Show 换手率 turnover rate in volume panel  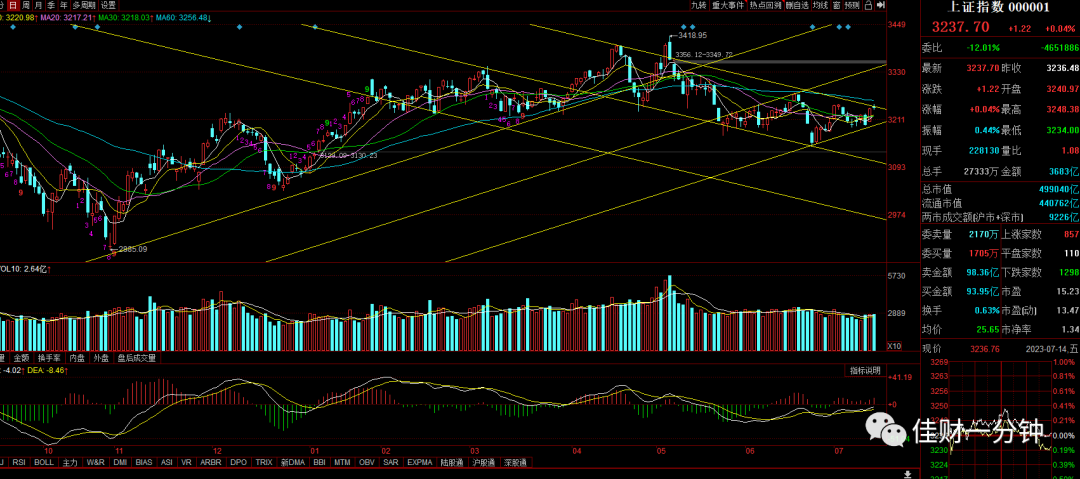[x=50, y=358]
